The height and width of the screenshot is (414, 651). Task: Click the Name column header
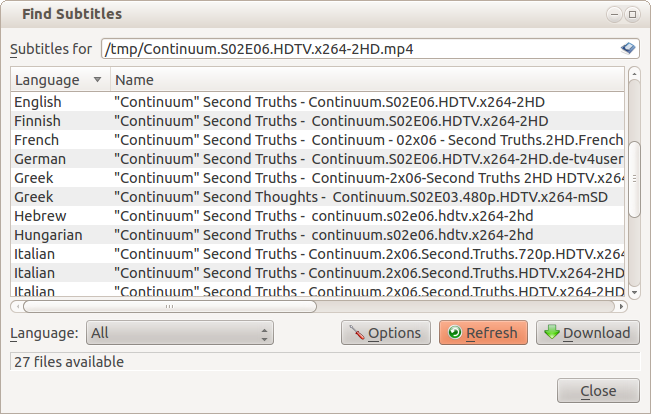click(x=368, y=79)
